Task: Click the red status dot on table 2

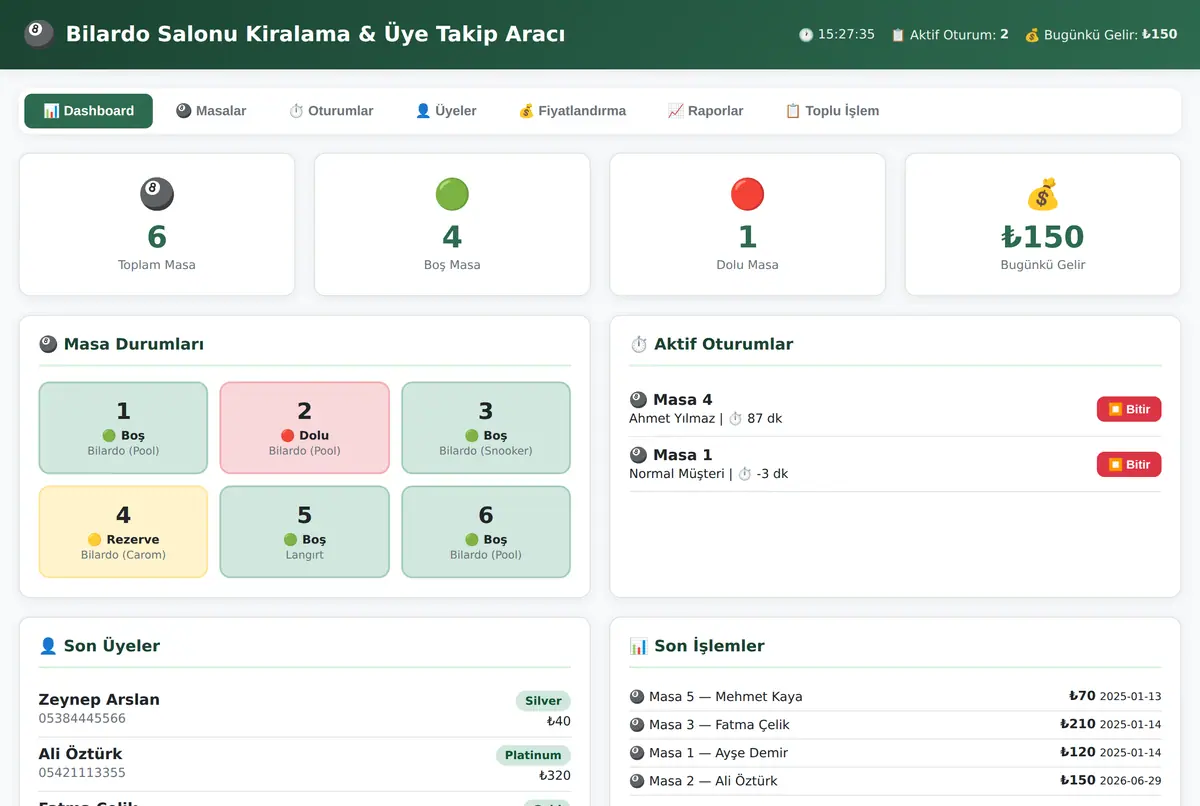Action: tap(288, 436)
